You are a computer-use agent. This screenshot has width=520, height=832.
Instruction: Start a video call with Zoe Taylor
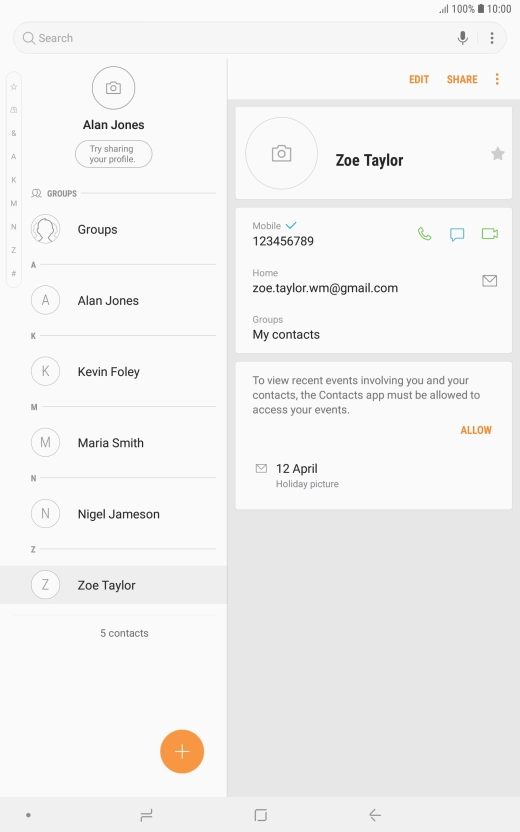point(490,233)
